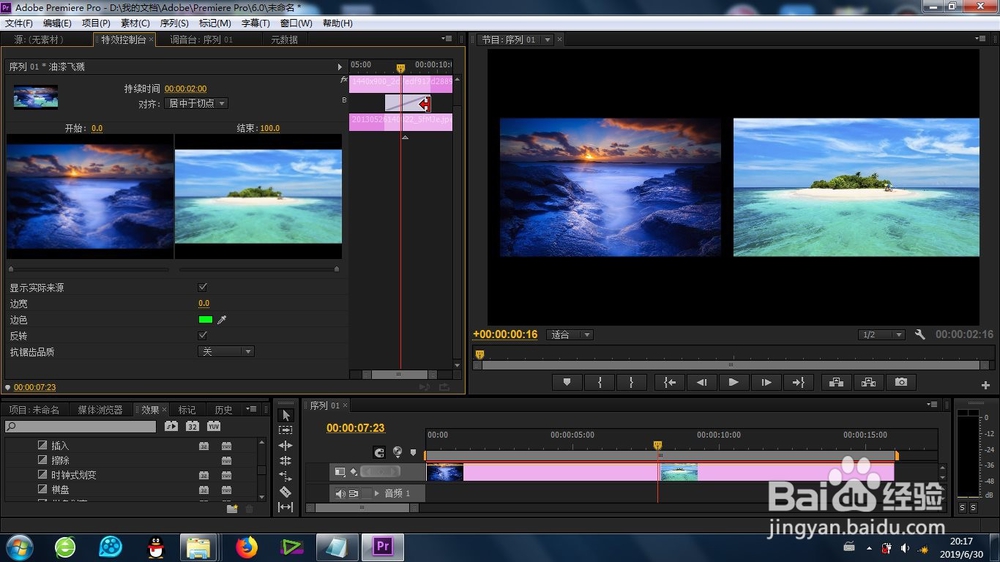Click the Effects panel search field
Viewport: 1000px width, 562px height.
[80, 426]
